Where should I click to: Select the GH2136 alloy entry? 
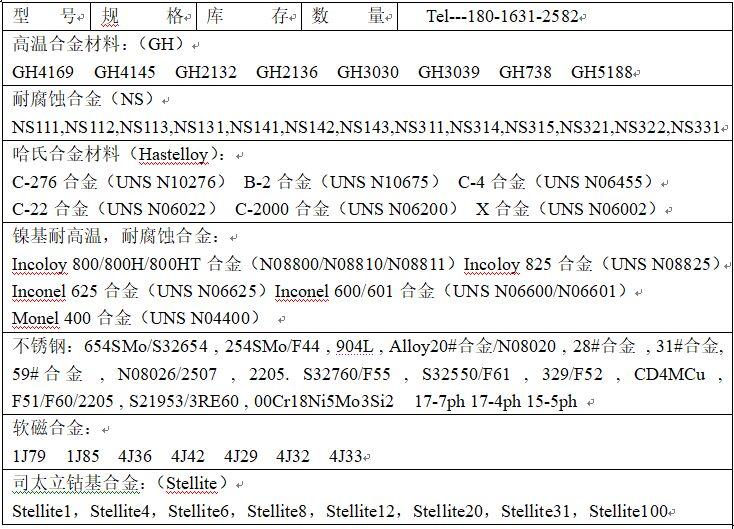click(x=286, y=72)
